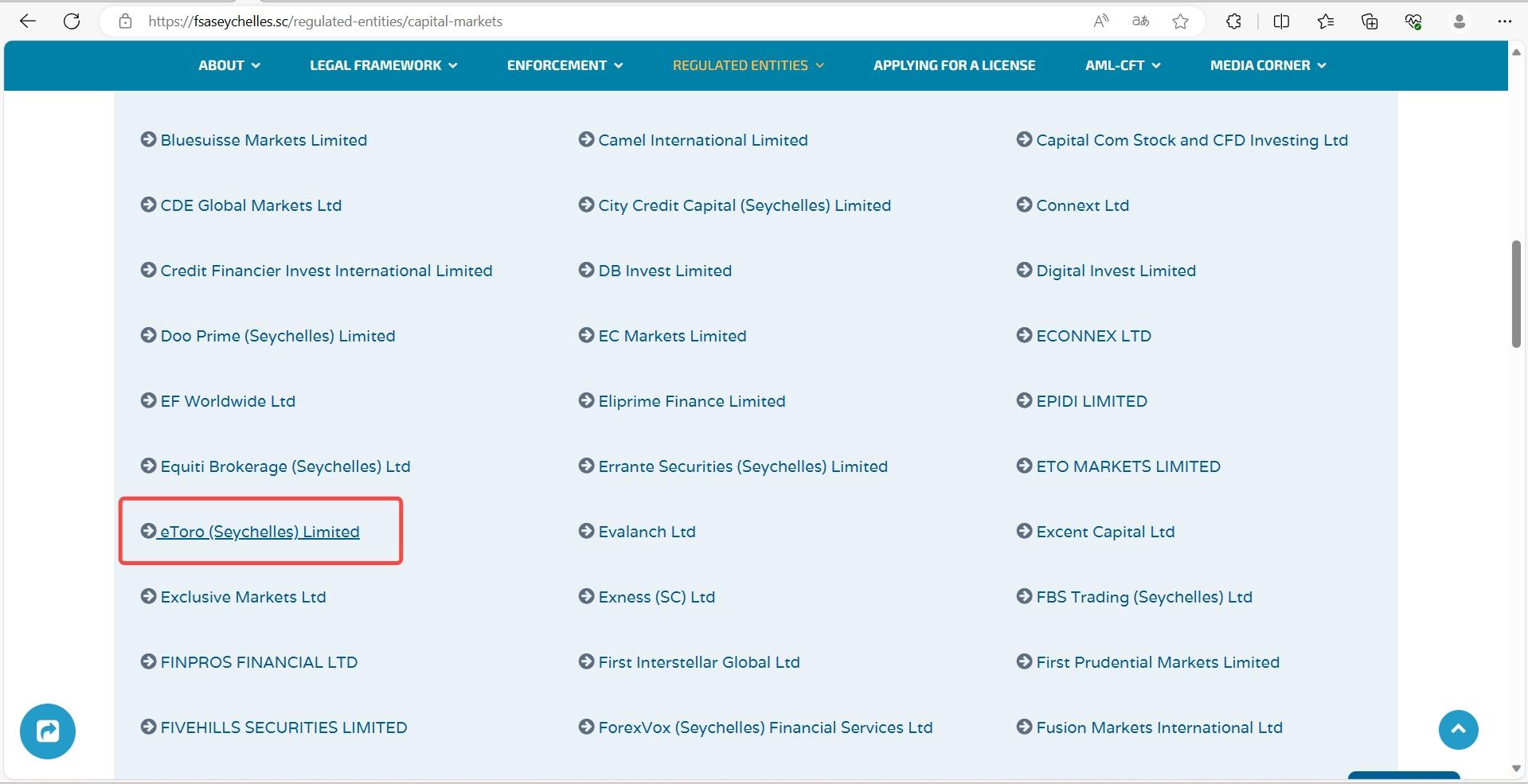Expand the AML-CFT dropdown menu
This screenshot has height=784, width=1528.
pos(1123,65)
